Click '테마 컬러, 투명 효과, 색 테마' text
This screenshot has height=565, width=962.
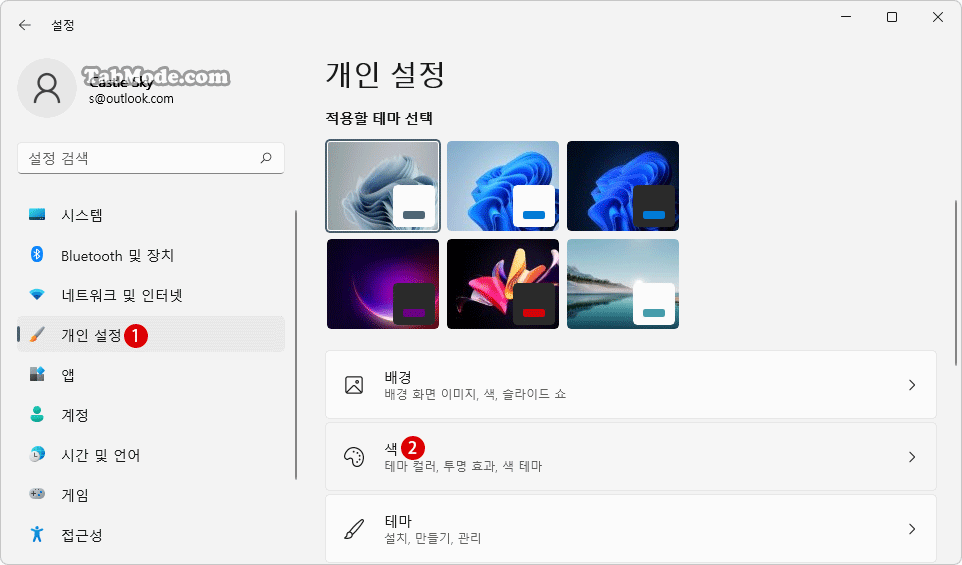click(x=463, y=466)
